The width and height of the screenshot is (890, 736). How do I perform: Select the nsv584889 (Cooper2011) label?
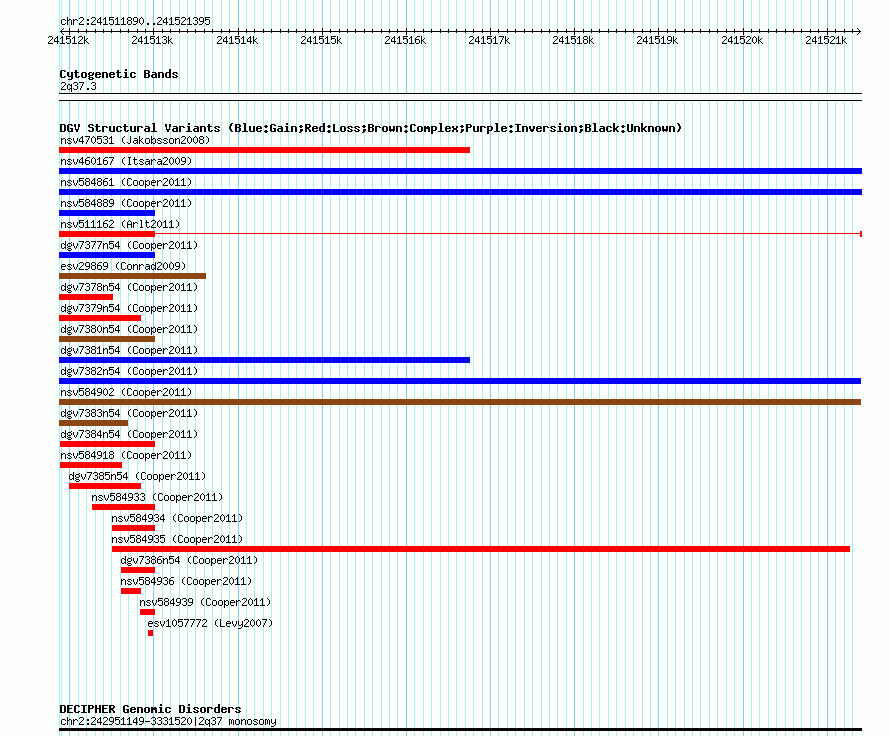coord(126,203)
